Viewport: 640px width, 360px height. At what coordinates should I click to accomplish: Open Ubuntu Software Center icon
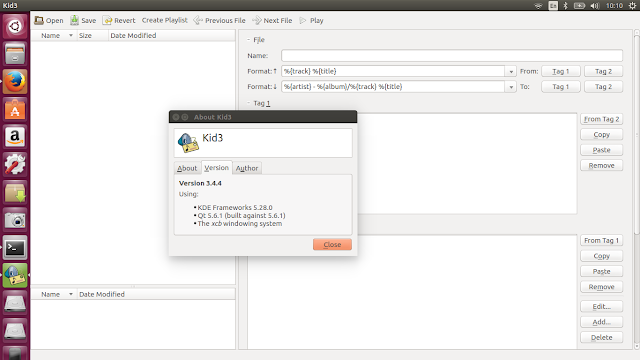[15, 109]
